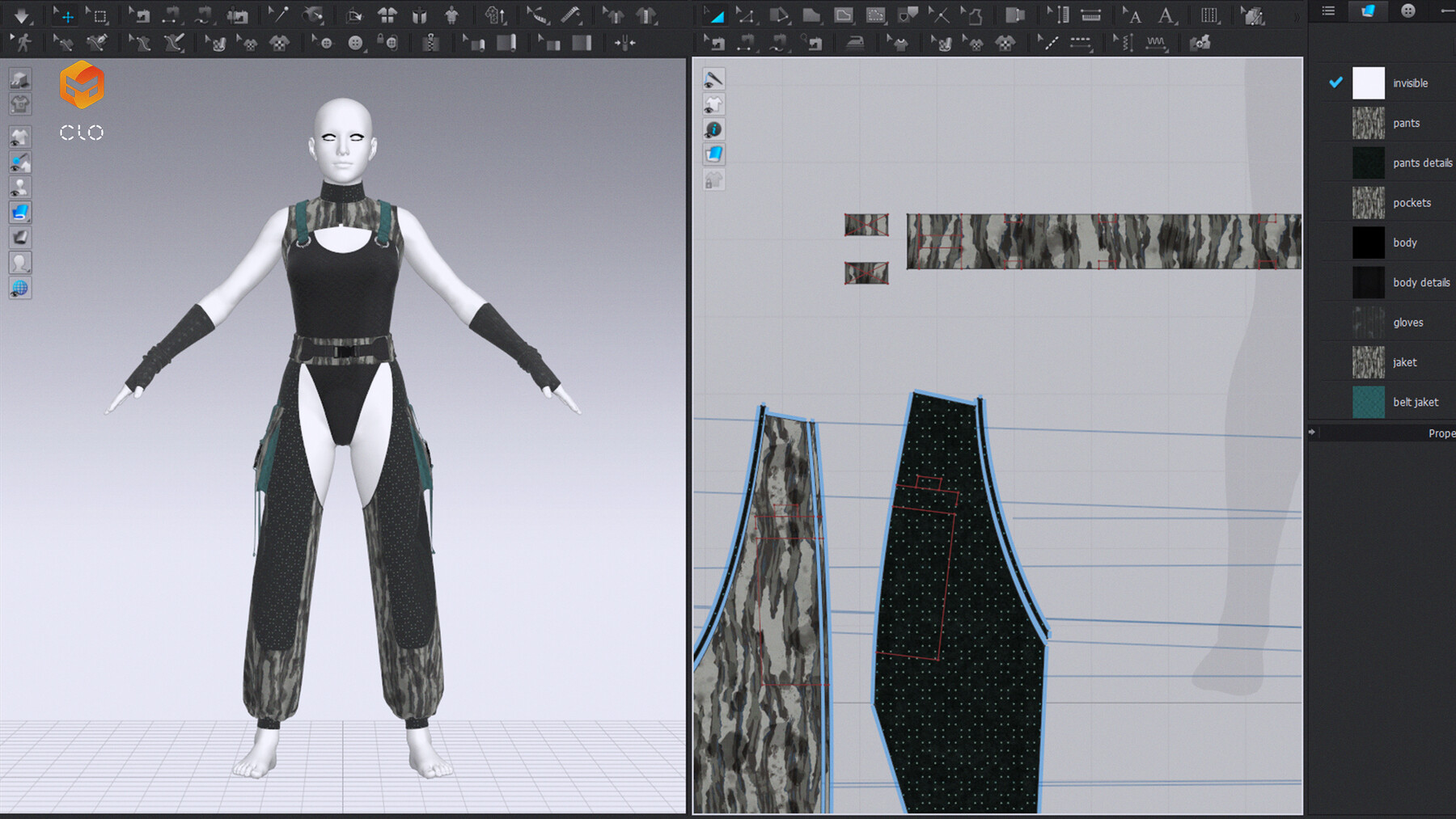Start Simulate with the down arrow icon
1456x819 pixels.
21,15
